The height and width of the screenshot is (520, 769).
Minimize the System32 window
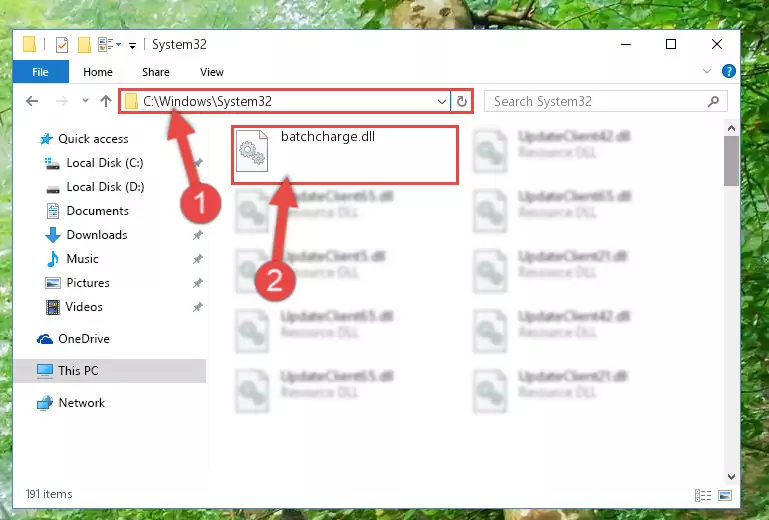(x=626, y=45)
